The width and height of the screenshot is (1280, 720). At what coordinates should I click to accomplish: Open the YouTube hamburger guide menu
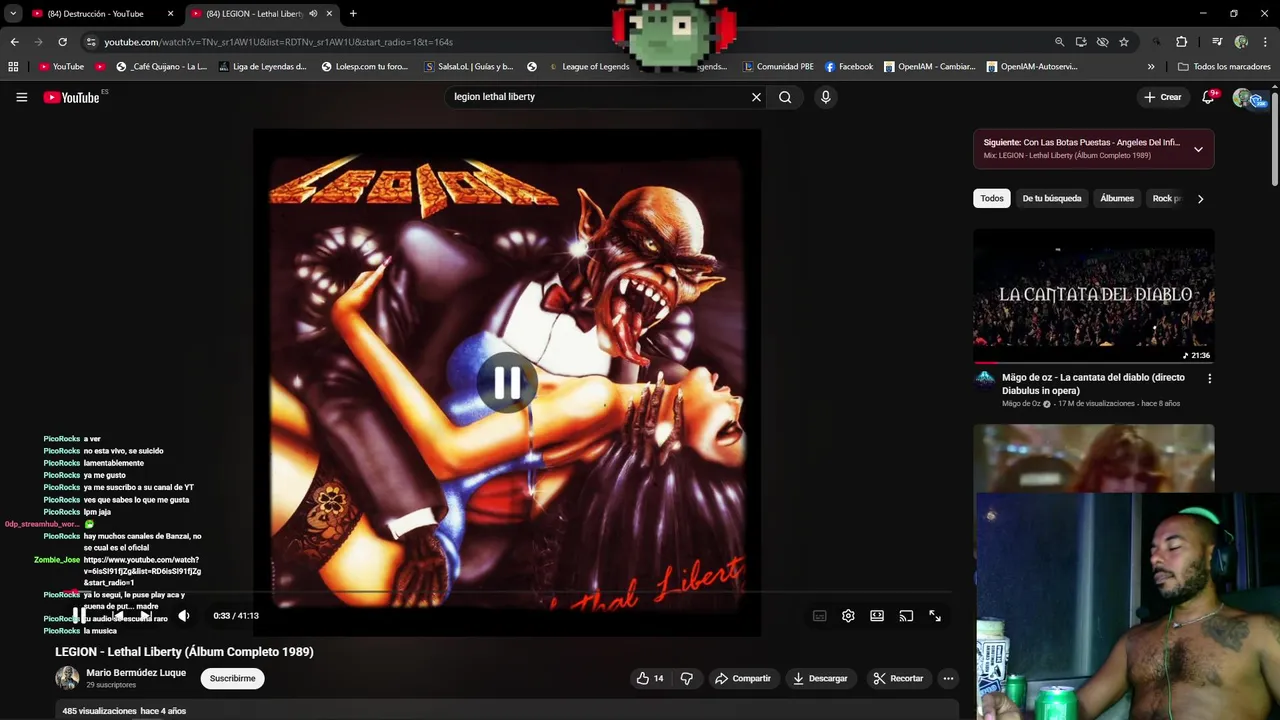click(x=21, y=97)
